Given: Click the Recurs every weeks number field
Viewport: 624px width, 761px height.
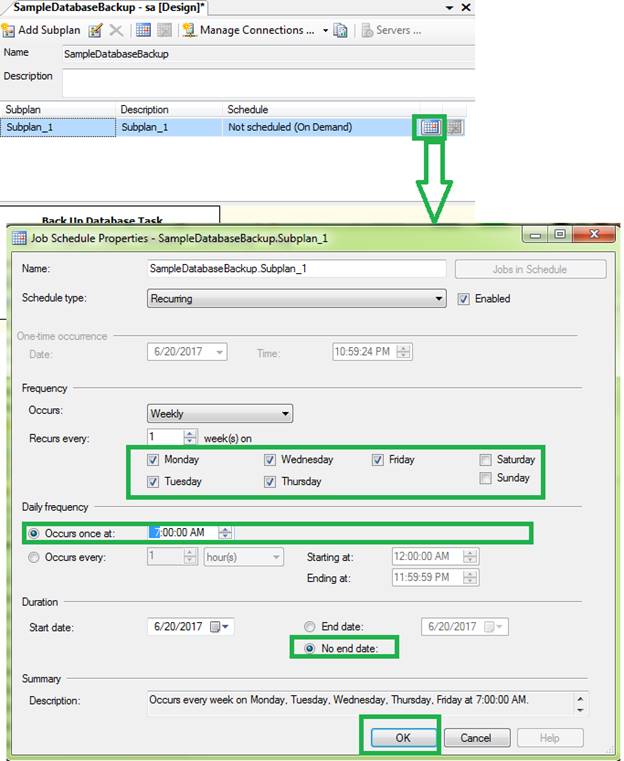Looking at the screenshot, I should tap(165, 437).
